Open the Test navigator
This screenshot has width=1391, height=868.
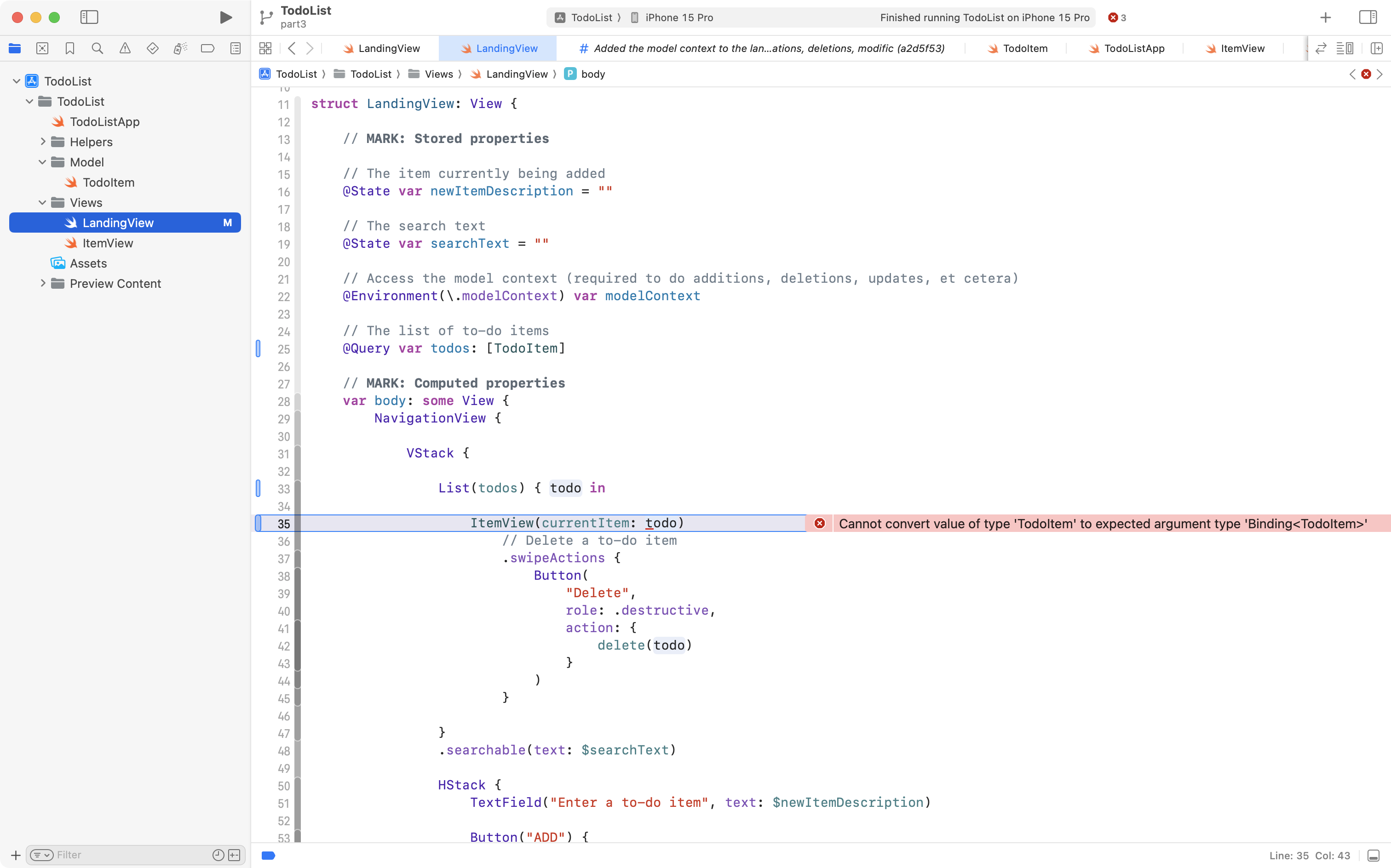(x=153, y=48)
